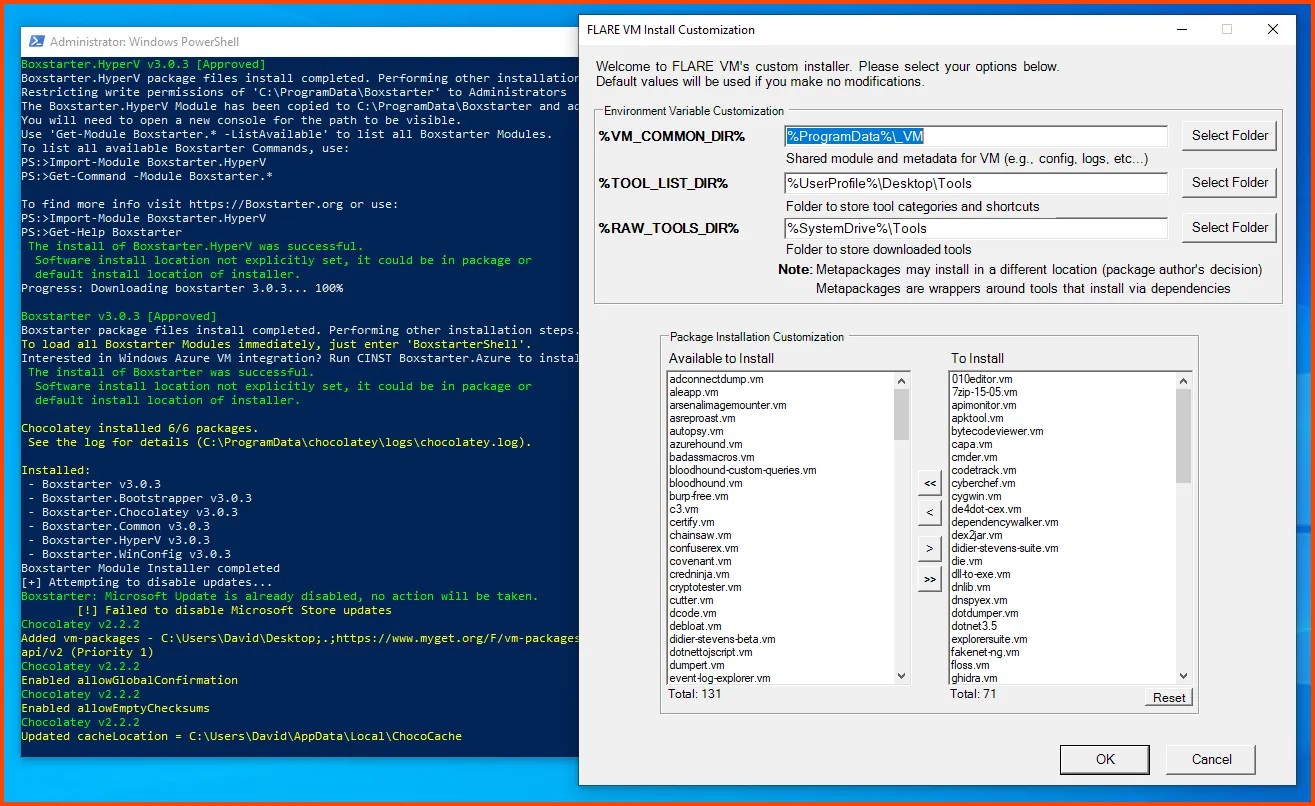
Task: Select cryptotester.vm package
Action: pyautogui.click(x=705, y=588)
